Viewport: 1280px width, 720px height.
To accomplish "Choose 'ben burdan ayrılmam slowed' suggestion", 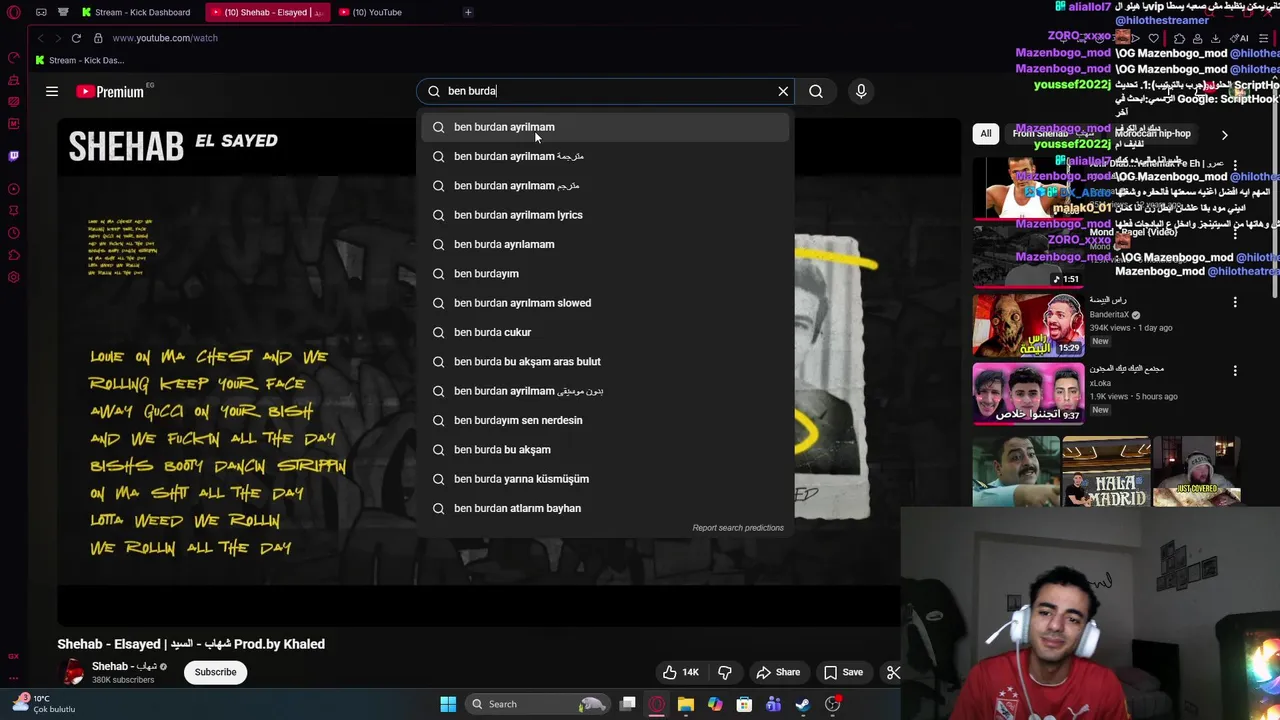I will 605,303.
